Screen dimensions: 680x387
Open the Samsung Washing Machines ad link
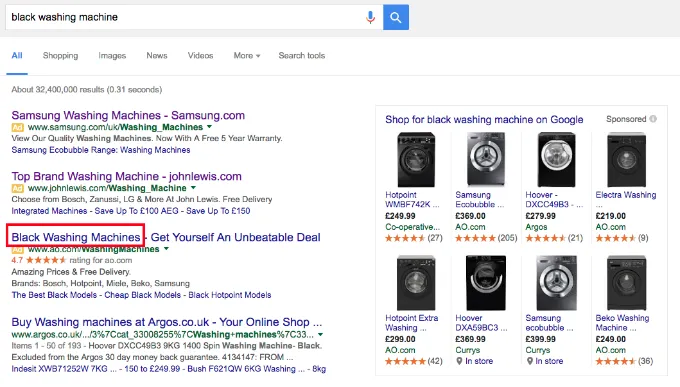(x=128, y=115)
